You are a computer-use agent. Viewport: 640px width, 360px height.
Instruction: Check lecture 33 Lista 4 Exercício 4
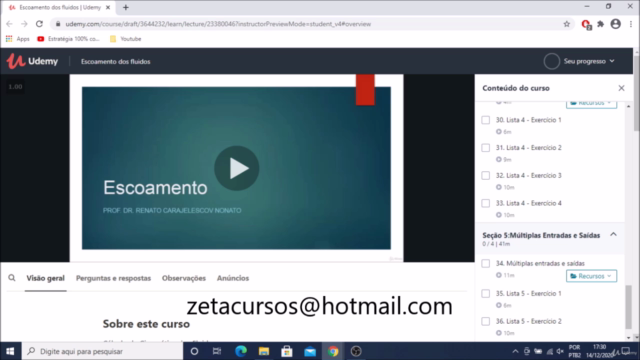tap(485, 203)
